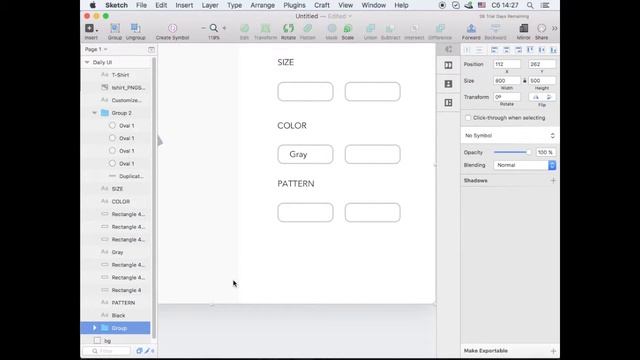
Task: Click the Ungroup toolbar icon
Action: click(136, 28)
